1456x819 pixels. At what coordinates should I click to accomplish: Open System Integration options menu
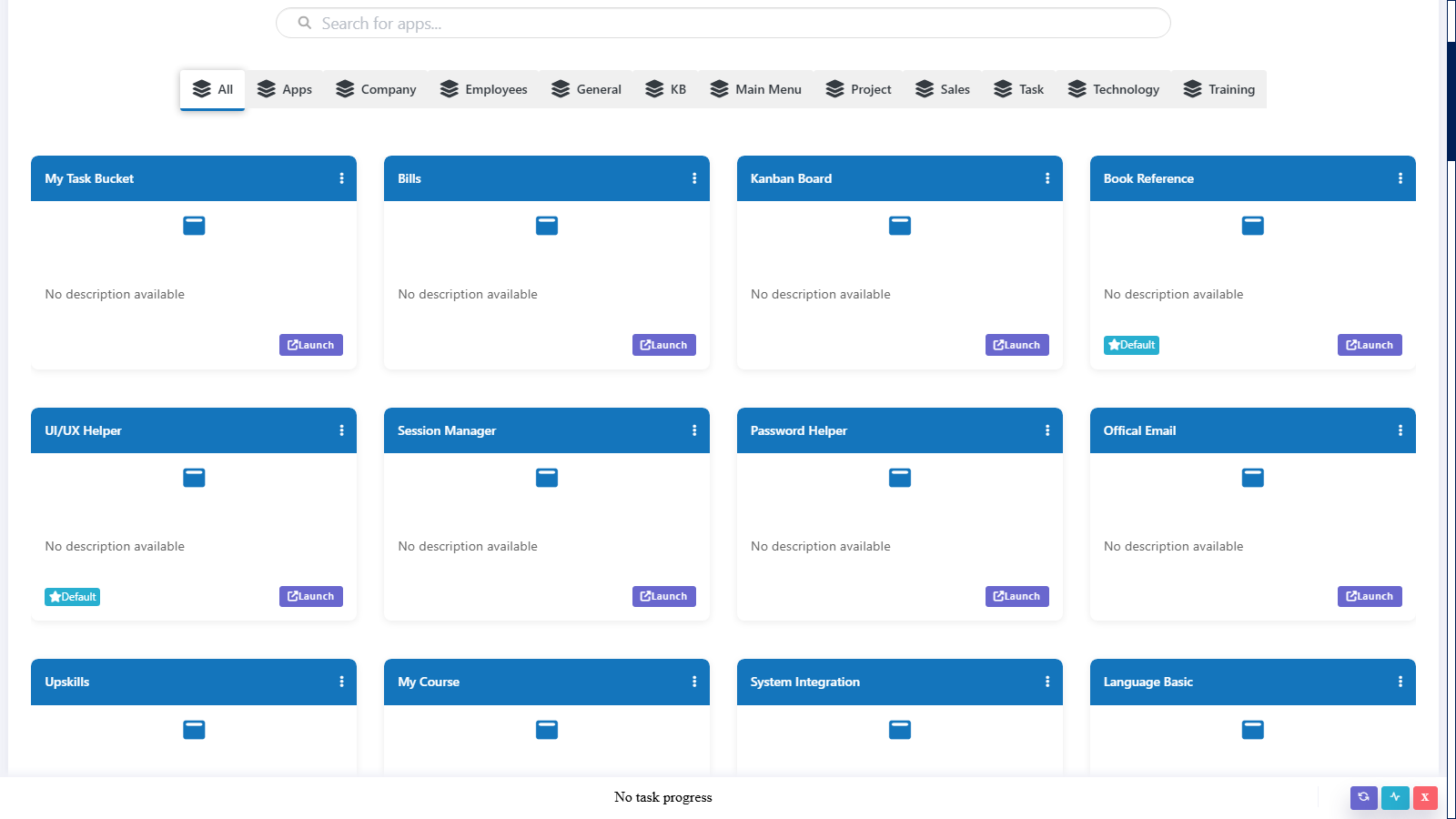[1047, 682]
